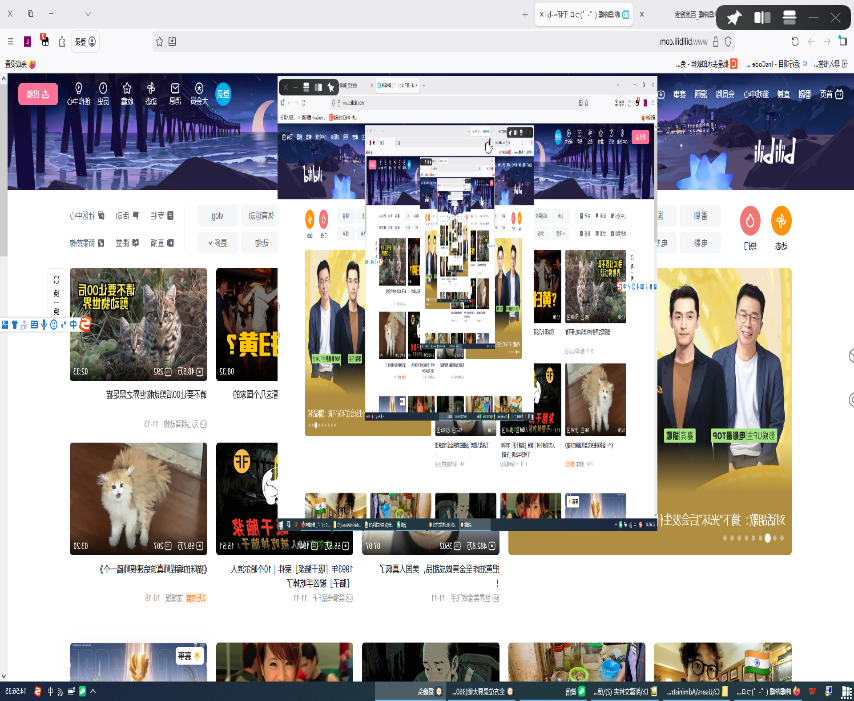
Task: Toggle the Sogou input 中 language mode
Action: [x=72, y=324]
